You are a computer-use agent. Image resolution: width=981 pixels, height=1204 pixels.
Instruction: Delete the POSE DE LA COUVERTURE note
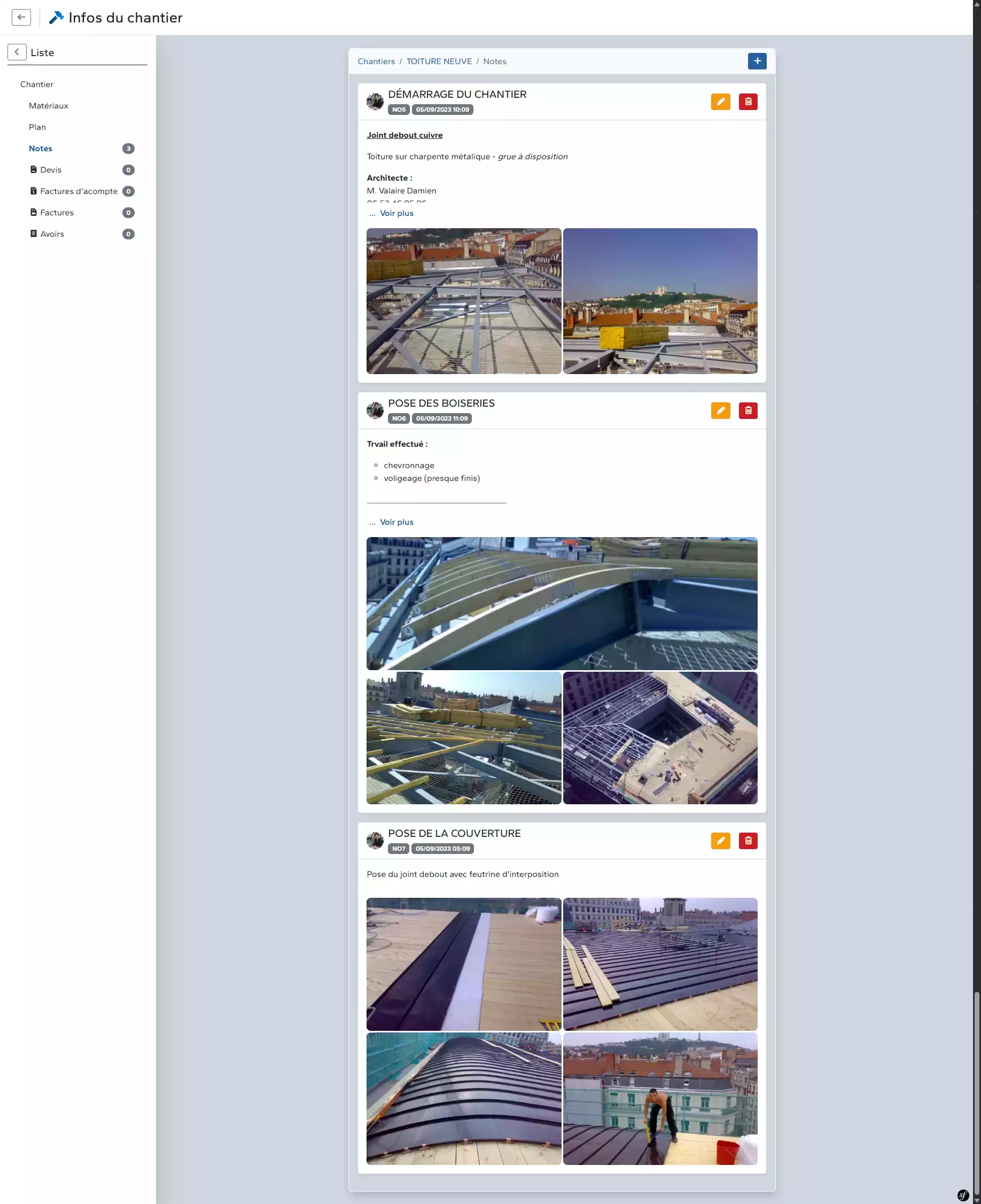pyautogui.click(x=748, y=841)
